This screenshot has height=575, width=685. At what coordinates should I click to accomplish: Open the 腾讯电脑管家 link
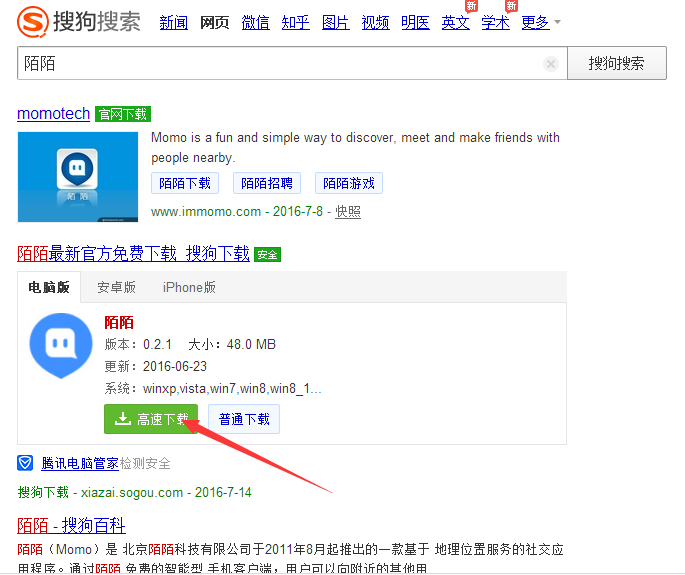pyautogui.click(x=80, y=463)
